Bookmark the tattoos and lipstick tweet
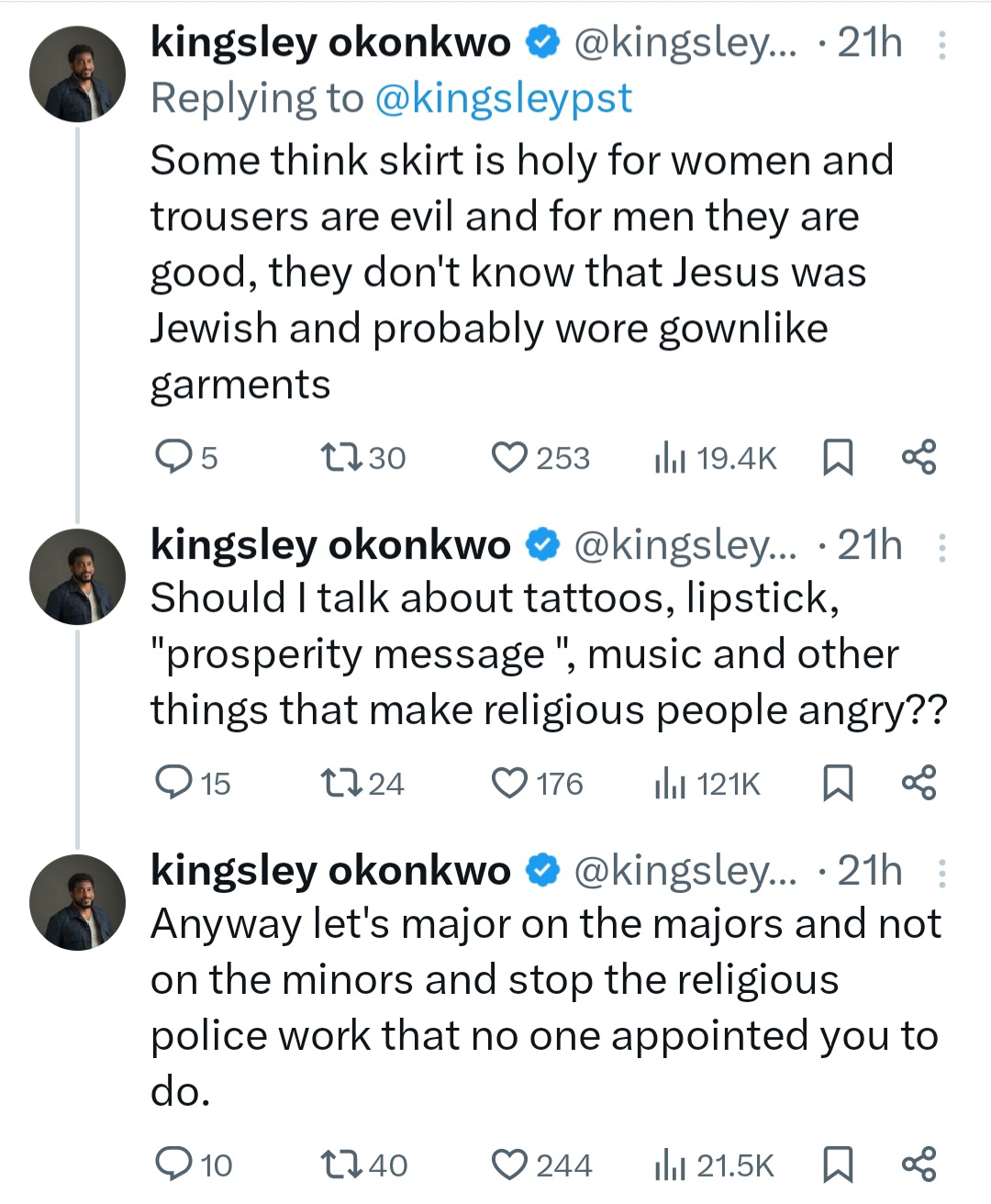Screen dimensions: 991x1204 pyautogui.click(x=837, y=783)
